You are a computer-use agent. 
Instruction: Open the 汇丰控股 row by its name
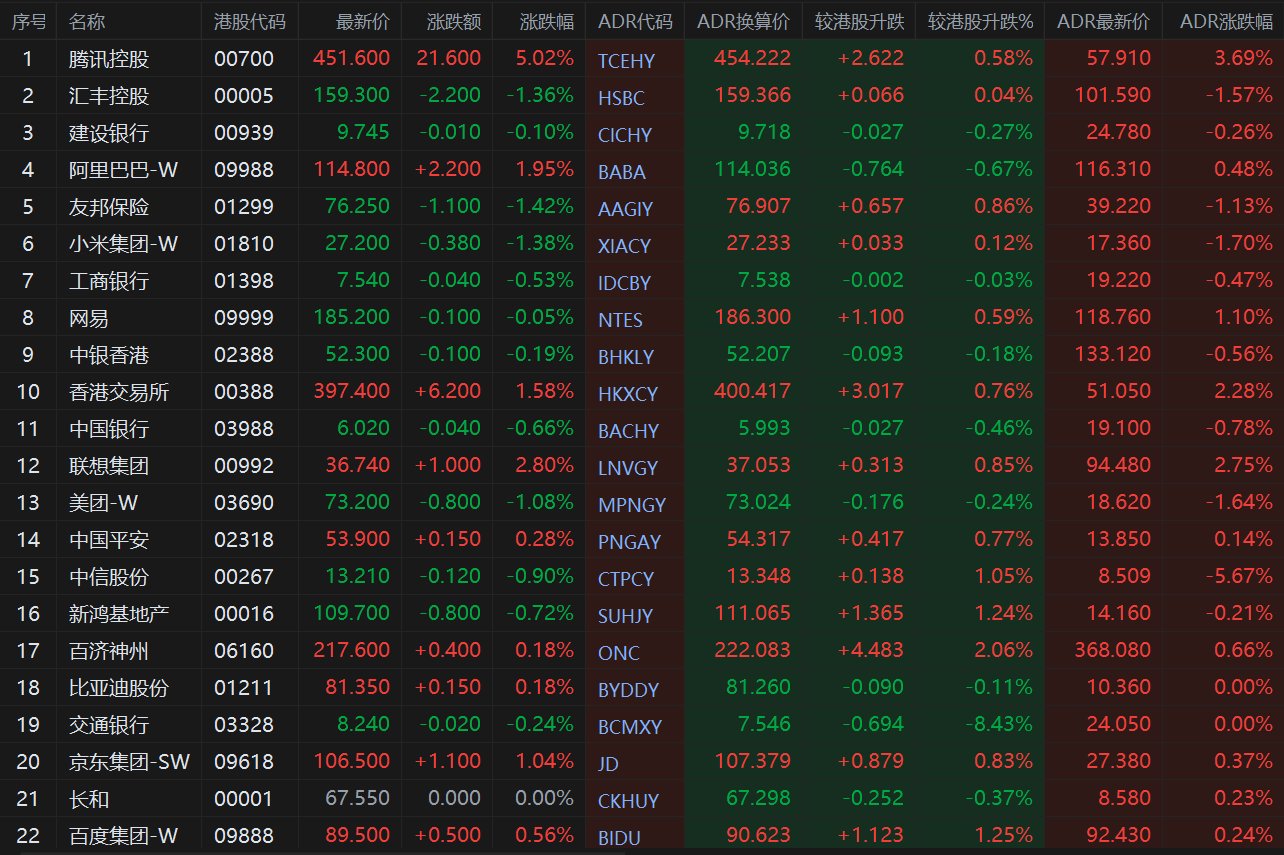point(109,96)
